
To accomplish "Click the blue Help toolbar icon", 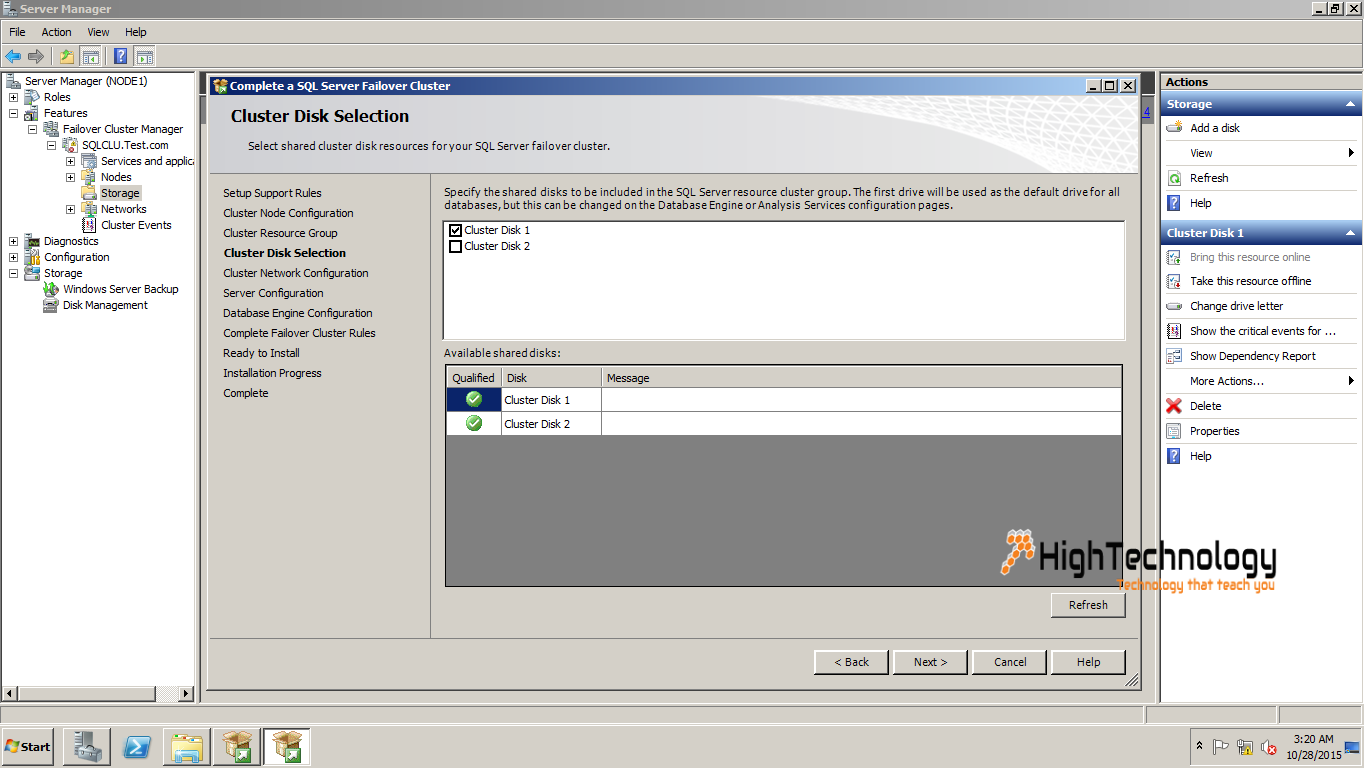I will [x=121, y=56].
